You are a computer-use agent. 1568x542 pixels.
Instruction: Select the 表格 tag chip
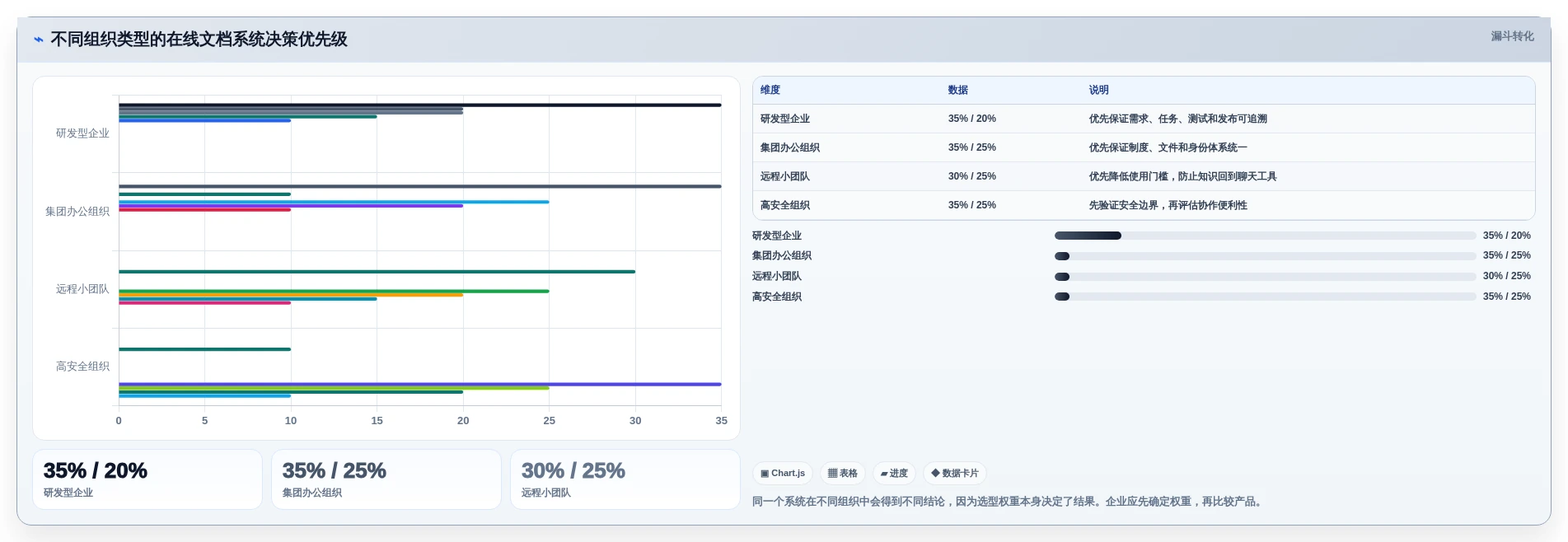(x=842, y=474)
